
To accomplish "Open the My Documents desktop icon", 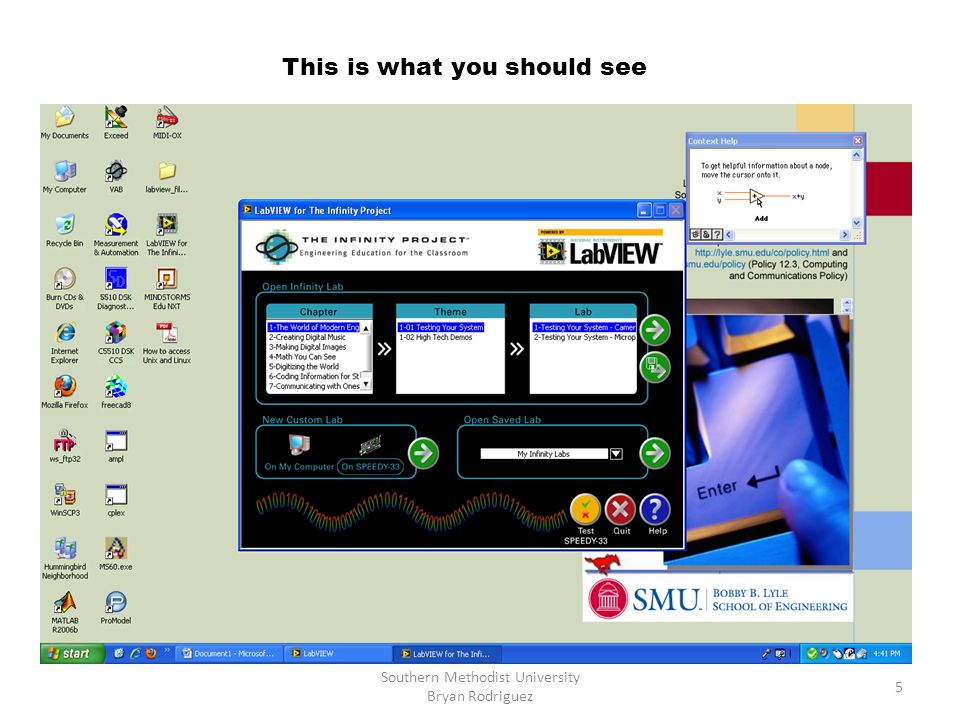I will tap(64, 122).
